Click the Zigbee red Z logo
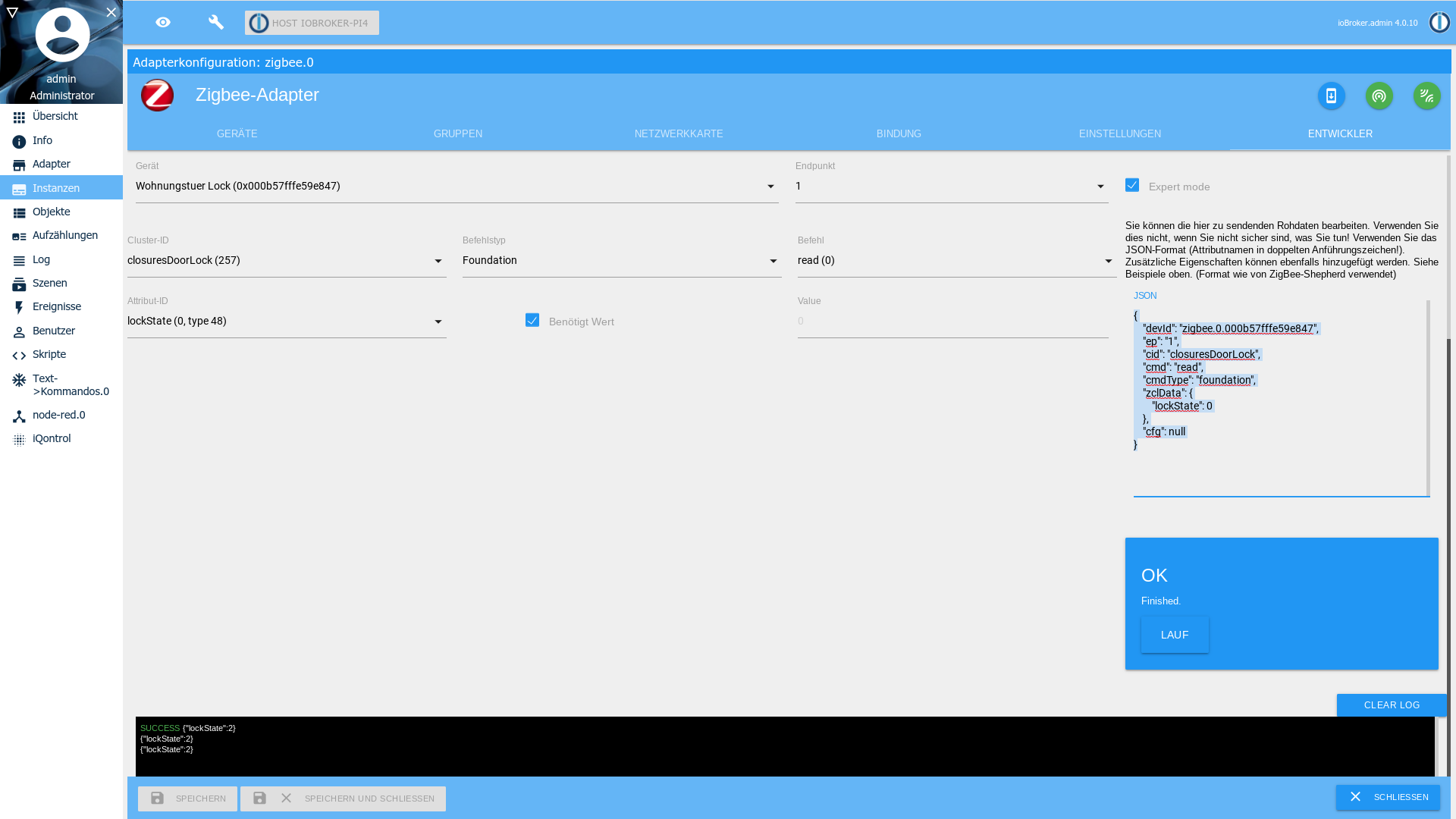The image size is (1456, 819). tap(158, 96)
